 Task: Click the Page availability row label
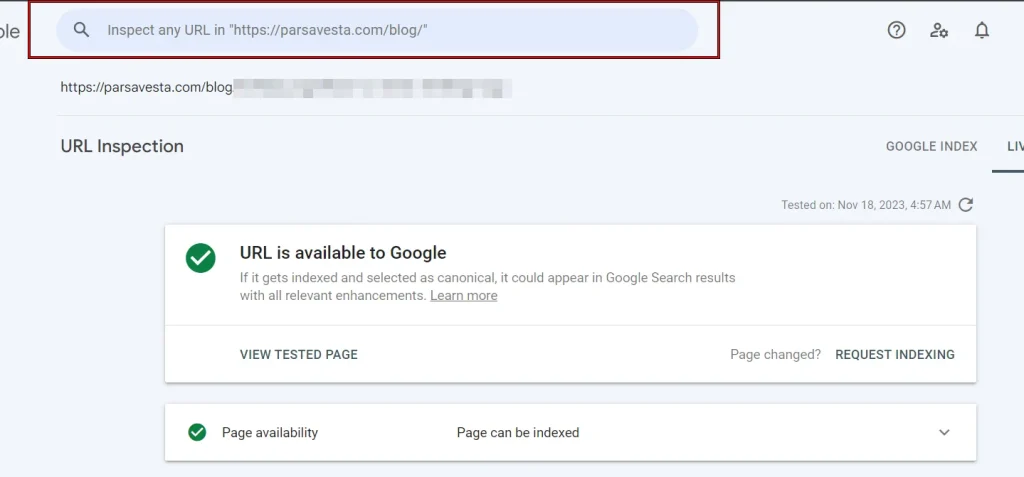[x=270, y=433]
